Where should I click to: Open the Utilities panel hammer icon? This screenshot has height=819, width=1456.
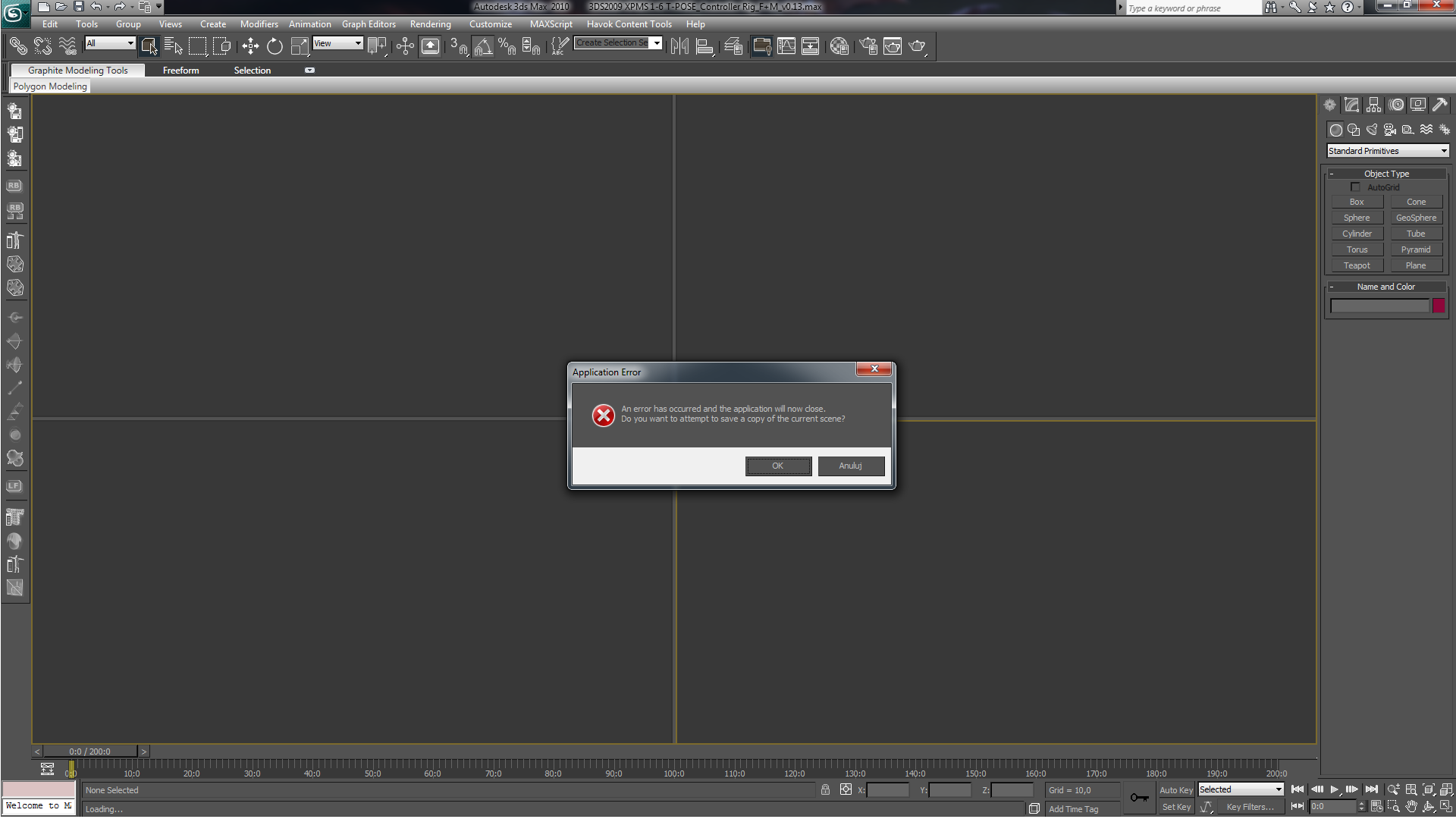coord(1439,105)
